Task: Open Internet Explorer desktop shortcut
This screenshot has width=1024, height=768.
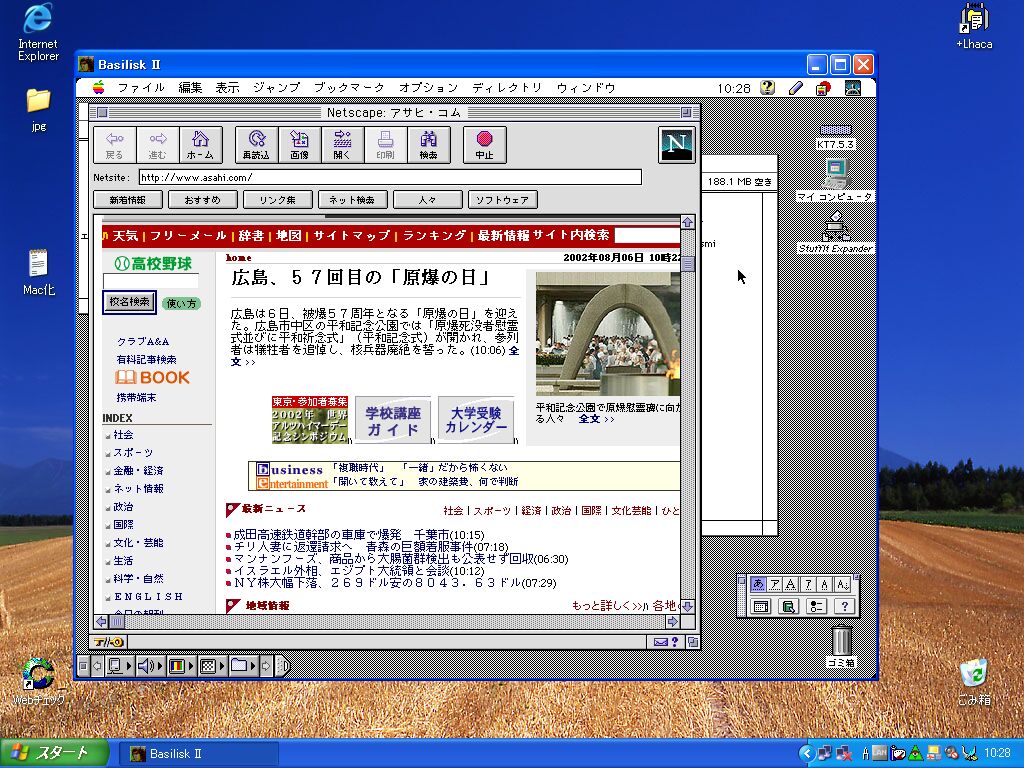Action: (38, 32)
